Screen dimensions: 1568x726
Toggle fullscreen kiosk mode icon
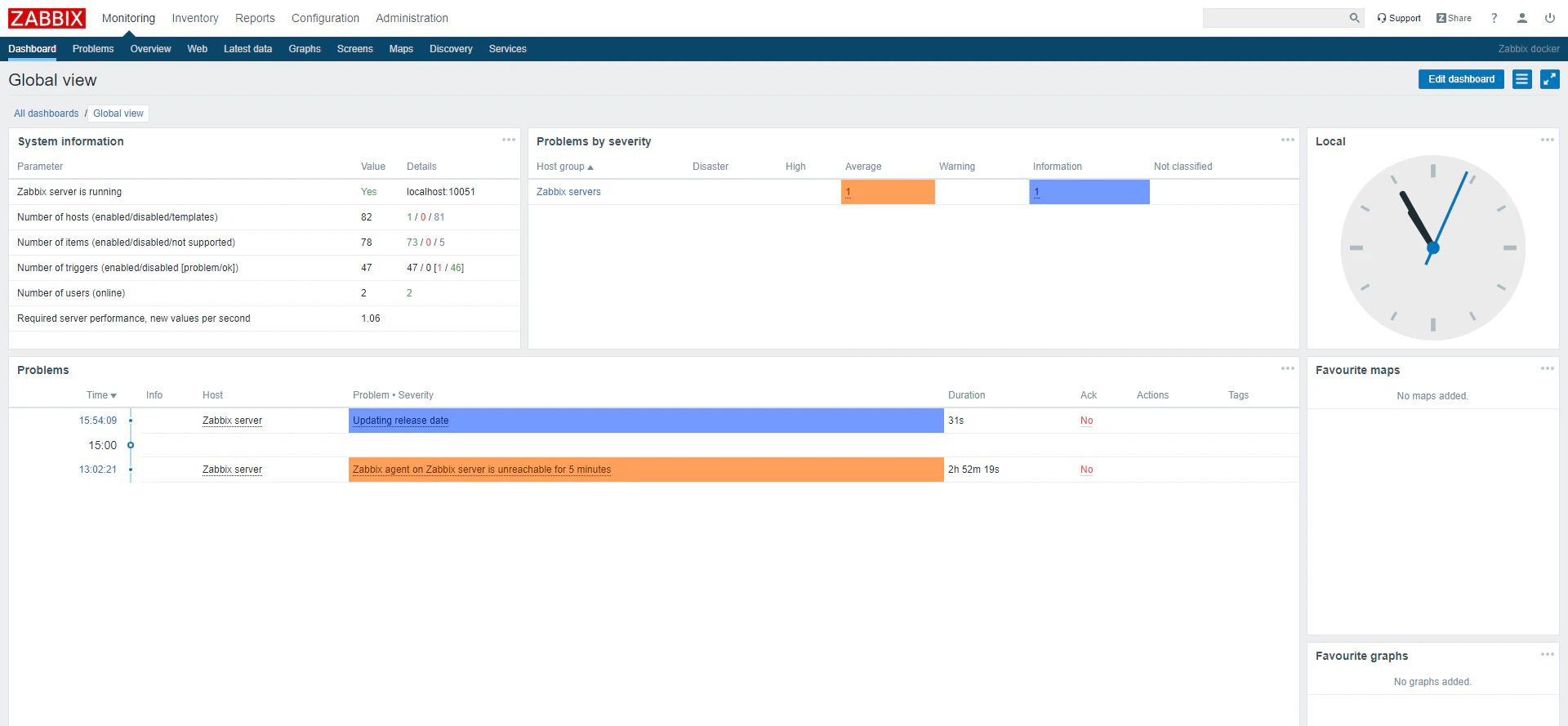coord(1550,79)
